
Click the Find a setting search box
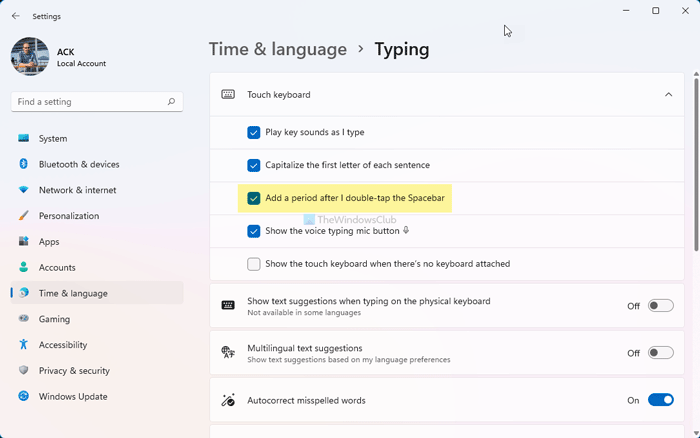tap(90, 102)
